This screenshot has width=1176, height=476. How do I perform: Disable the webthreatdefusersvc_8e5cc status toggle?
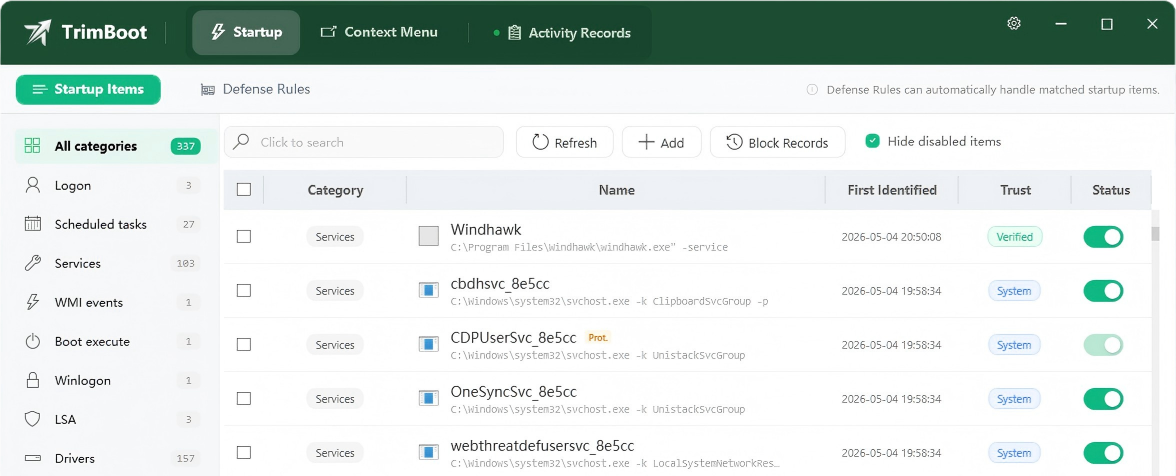click(x=1103, y=453)
